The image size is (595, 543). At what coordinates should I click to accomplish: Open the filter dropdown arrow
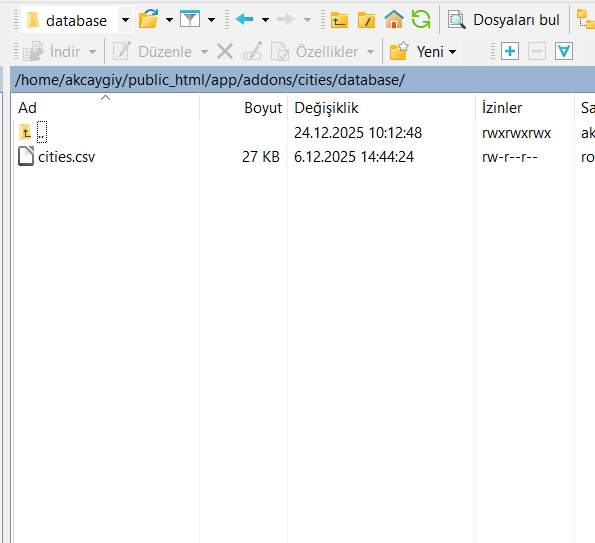[211, 20]
